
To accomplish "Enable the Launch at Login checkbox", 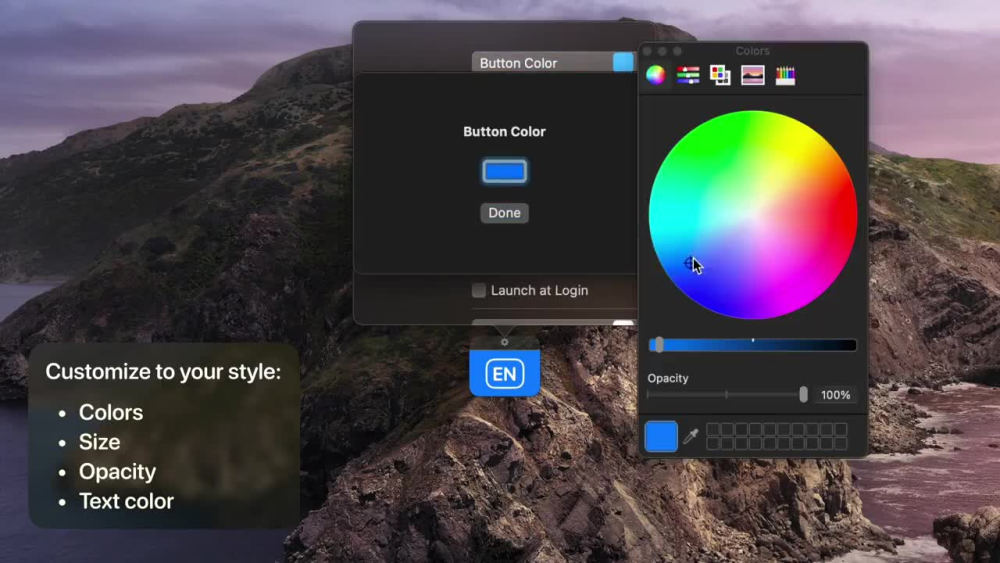I will tap(478, 291).
